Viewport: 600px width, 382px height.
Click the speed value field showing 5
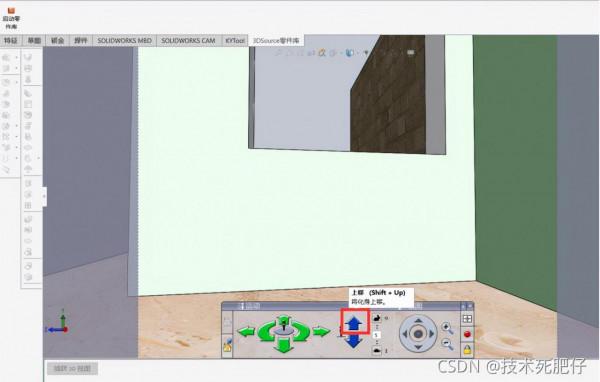pos(377,335)
